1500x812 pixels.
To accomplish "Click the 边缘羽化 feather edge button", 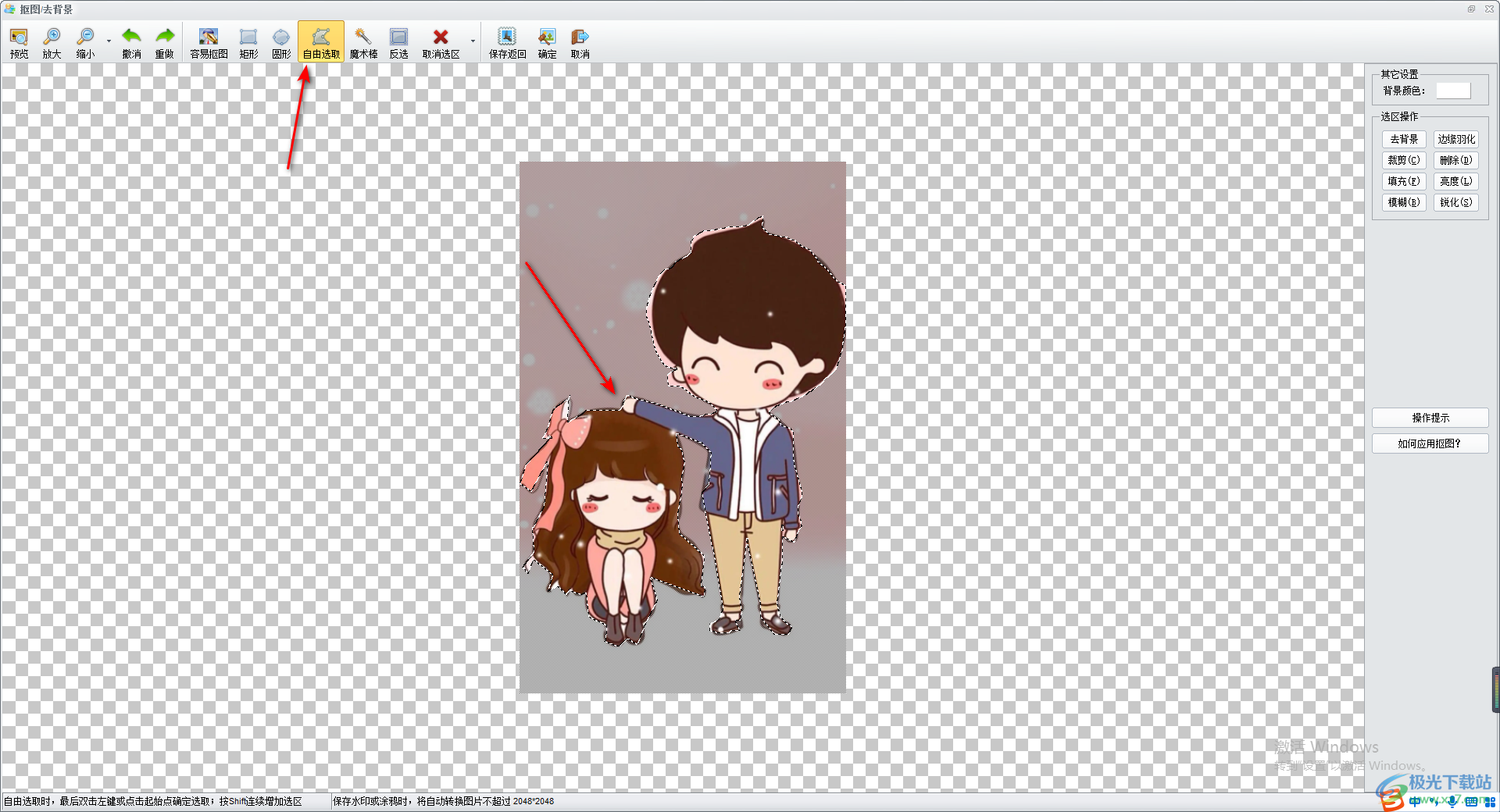I will coord(1456,139).
